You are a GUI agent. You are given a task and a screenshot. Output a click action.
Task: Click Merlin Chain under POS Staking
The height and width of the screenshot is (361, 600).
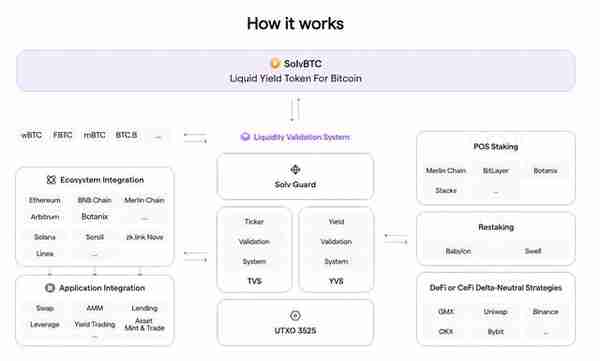446,171
